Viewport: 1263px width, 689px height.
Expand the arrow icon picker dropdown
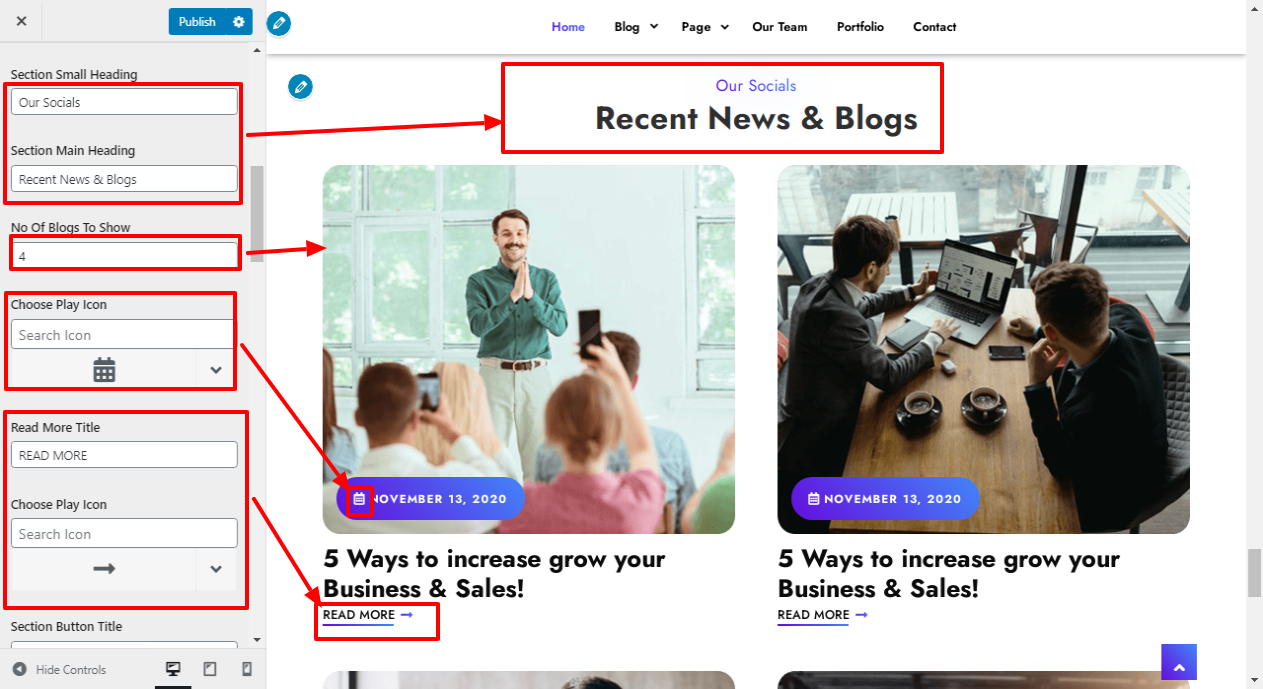click(216, 569)
